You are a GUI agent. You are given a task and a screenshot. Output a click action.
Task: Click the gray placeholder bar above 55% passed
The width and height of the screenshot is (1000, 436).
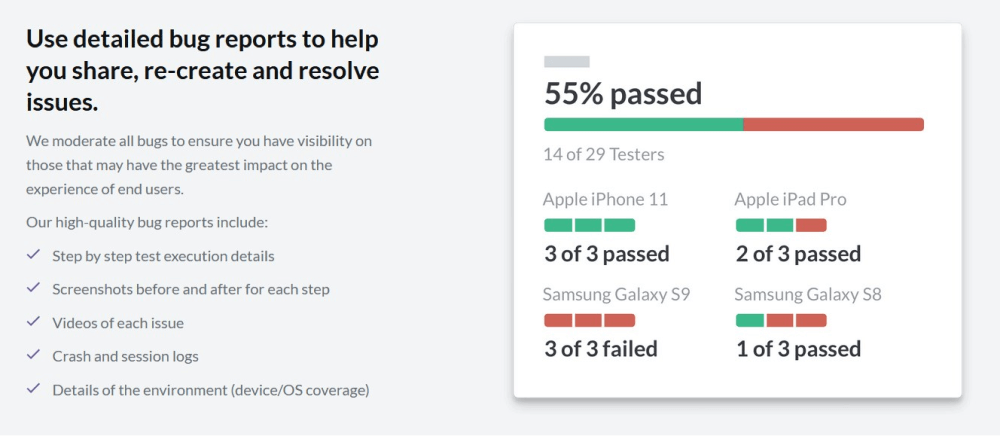tap(566, 62)
